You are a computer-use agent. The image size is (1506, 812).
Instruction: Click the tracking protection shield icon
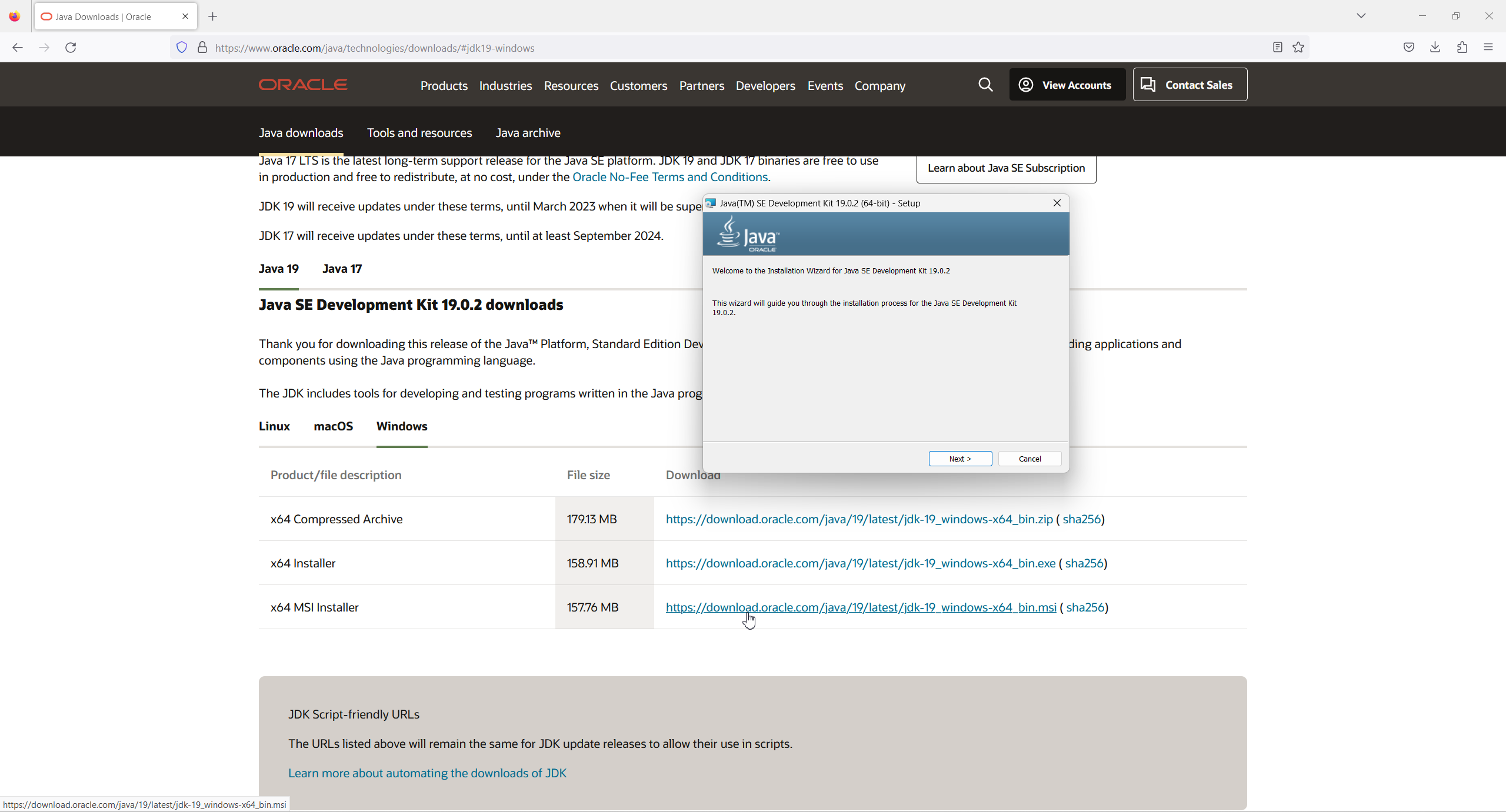click(182, 48)
